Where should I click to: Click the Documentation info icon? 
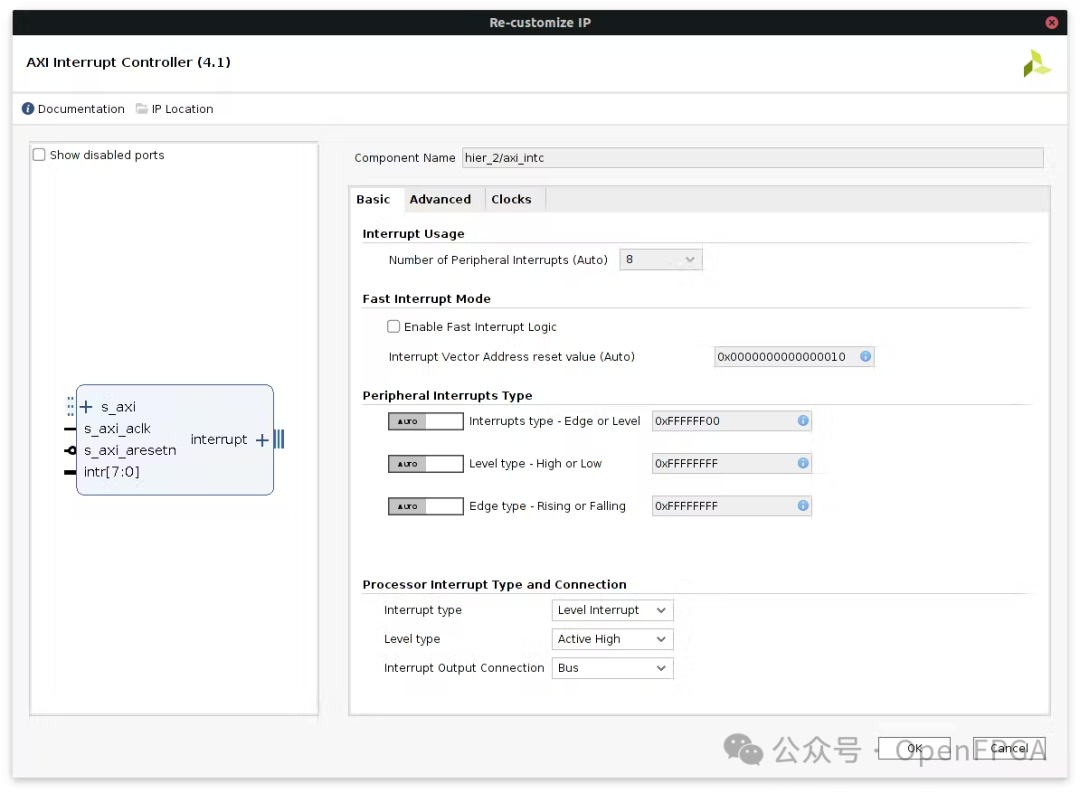tap(28, 109)
